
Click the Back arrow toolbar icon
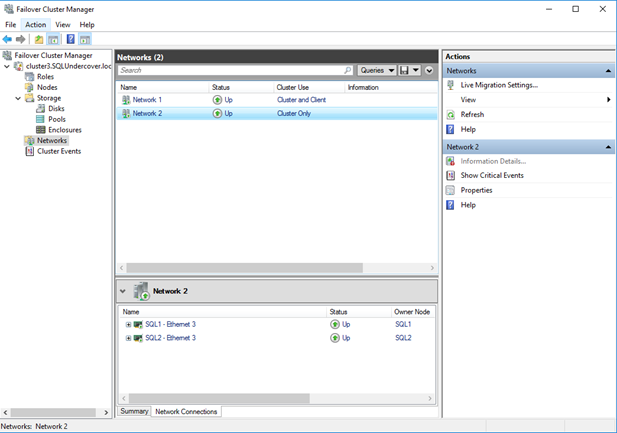point(7,39)
